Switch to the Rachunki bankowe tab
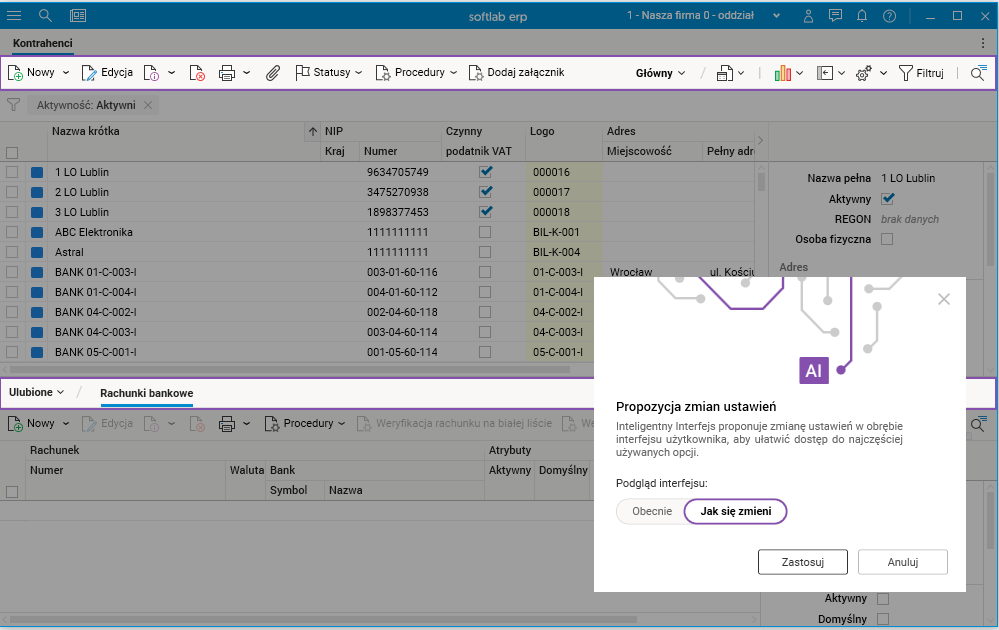The image size is (999, 630). tap(146, 393)
